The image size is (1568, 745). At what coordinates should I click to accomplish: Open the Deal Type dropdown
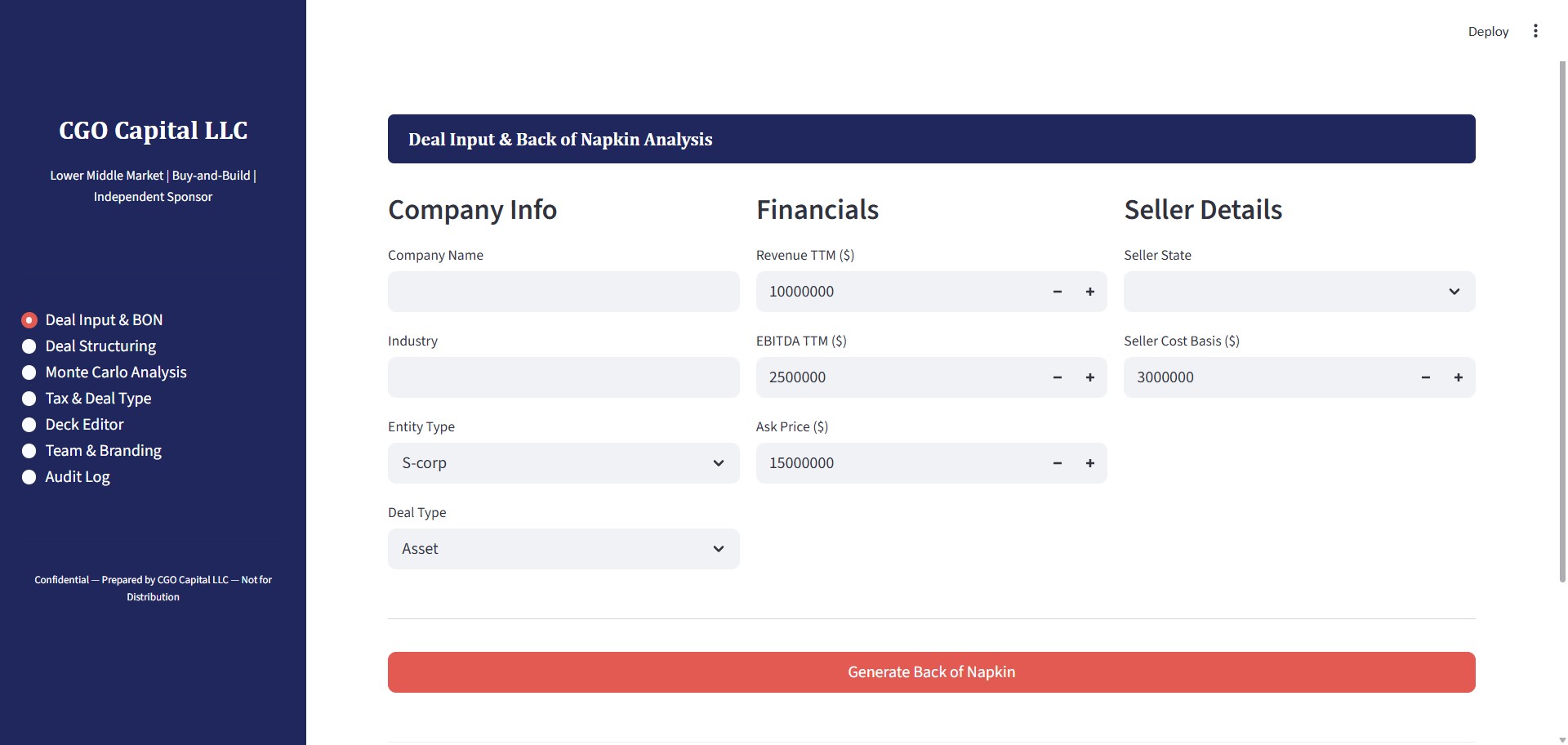click(x=563, y=549)
